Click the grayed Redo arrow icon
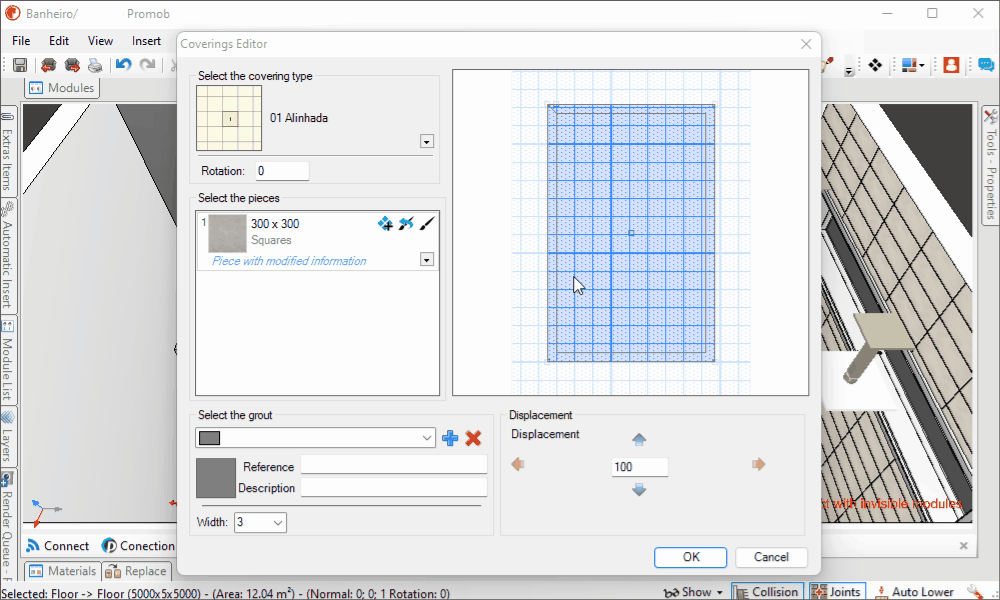1000x600 pixels. click(x=147, y=64)
